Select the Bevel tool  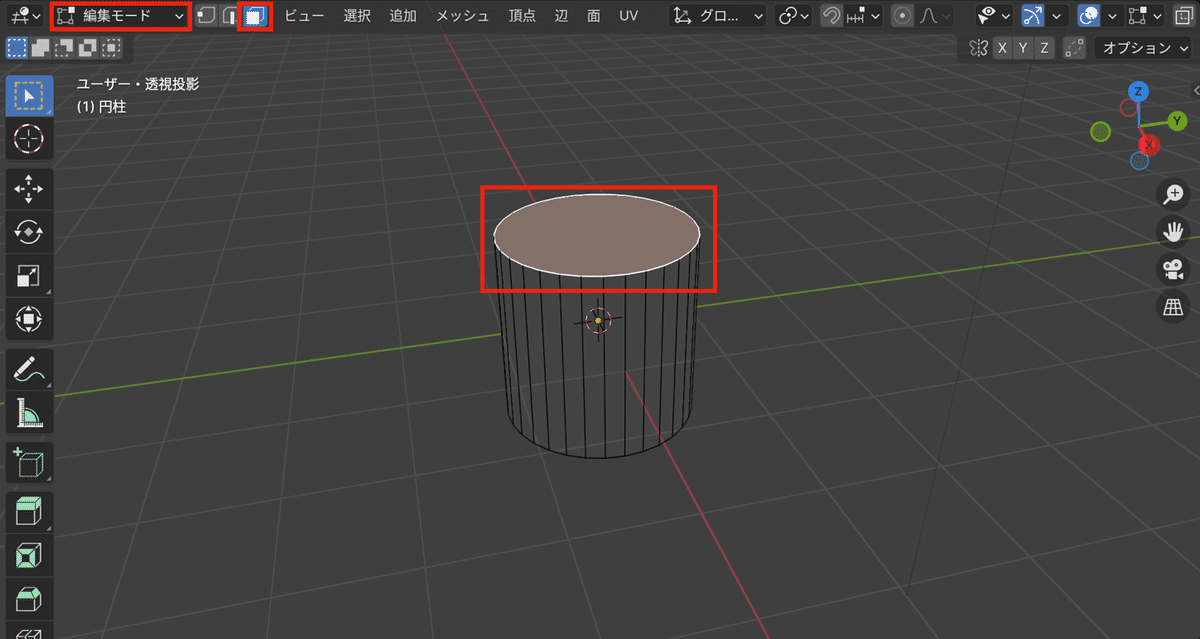[x=28, y=600]
